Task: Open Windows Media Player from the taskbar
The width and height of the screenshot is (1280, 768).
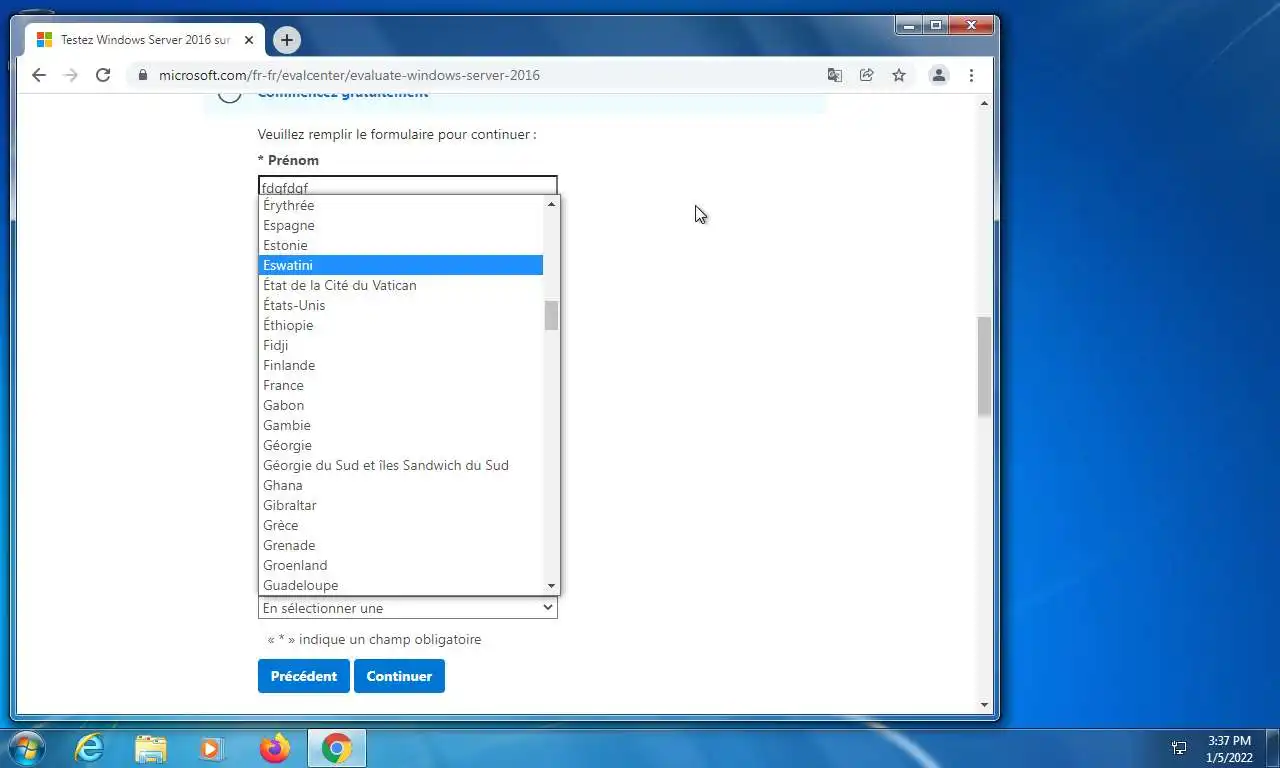Action: [x=211, y=748]
